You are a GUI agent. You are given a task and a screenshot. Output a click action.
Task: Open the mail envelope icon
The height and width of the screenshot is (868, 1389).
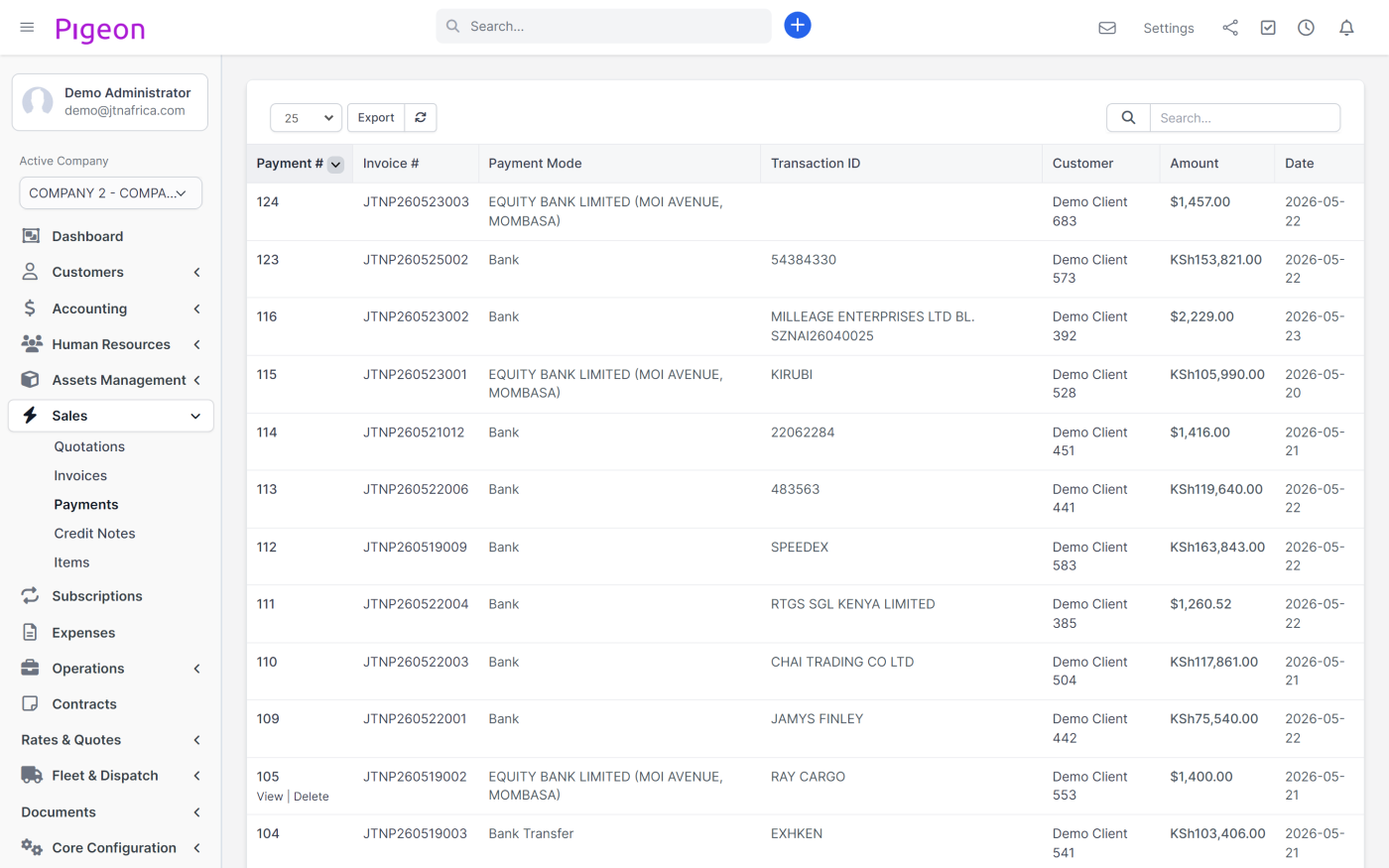click(1107, 28)
